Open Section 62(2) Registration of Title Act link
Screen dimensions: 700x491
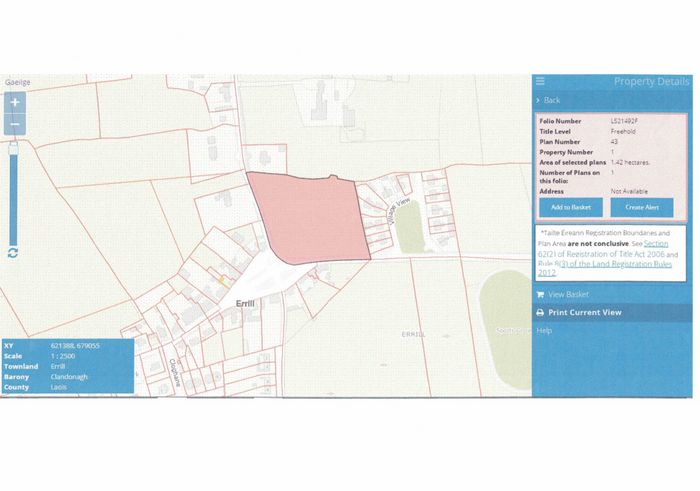pyautogui.click(x=603, y=249)
